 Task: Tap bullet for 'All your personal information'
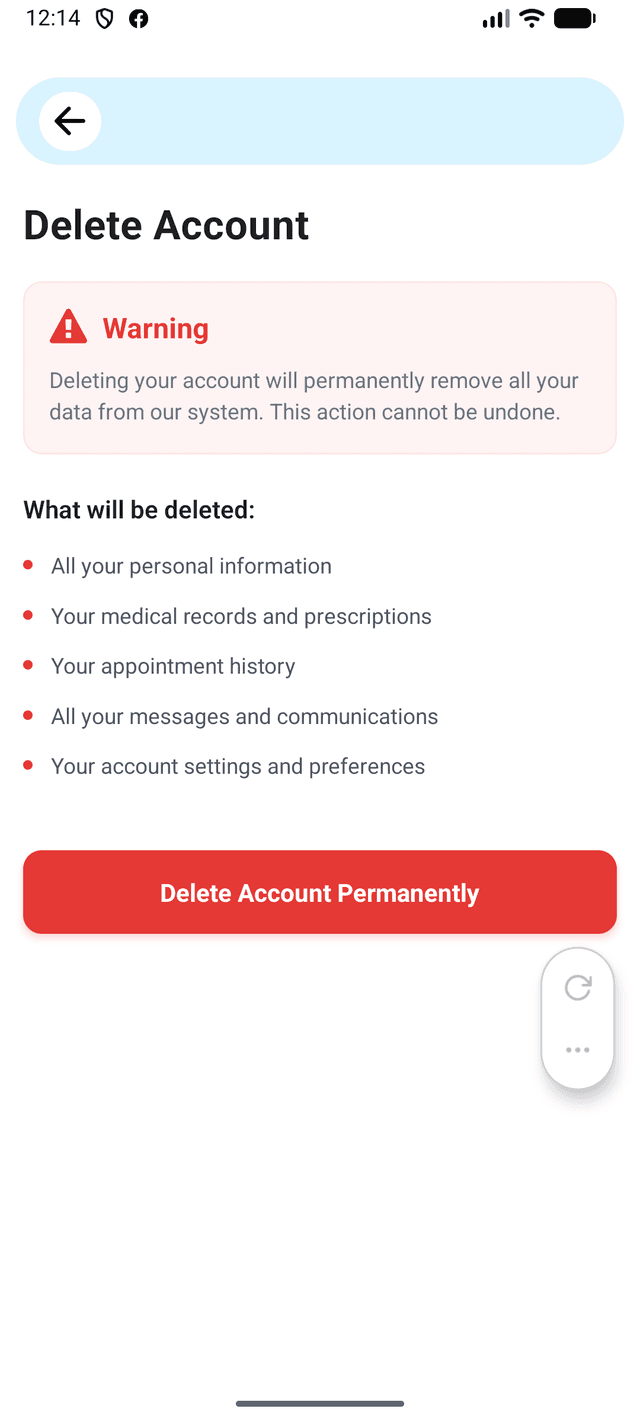click(28, 565)
